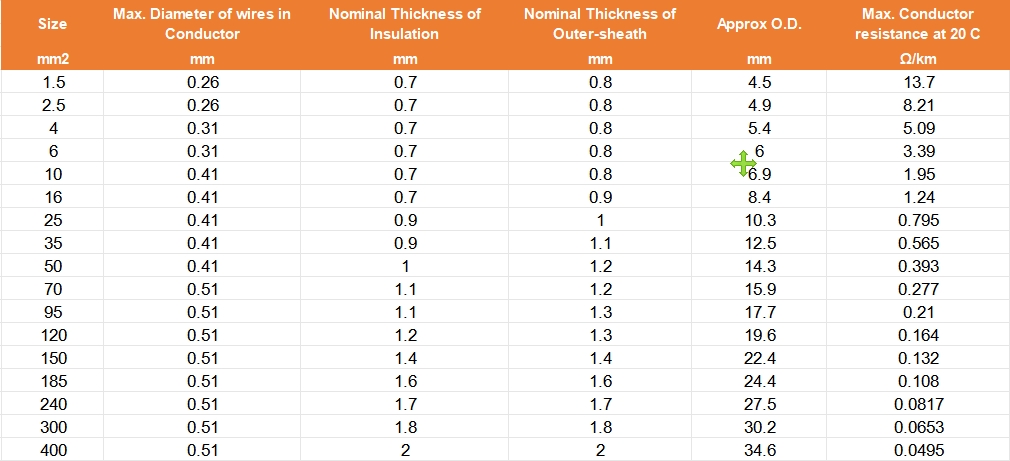The height and width of the screenshot is (461, 1010).
Task: Select the 0.0495 resistance cell
Action: coord(918,450)
